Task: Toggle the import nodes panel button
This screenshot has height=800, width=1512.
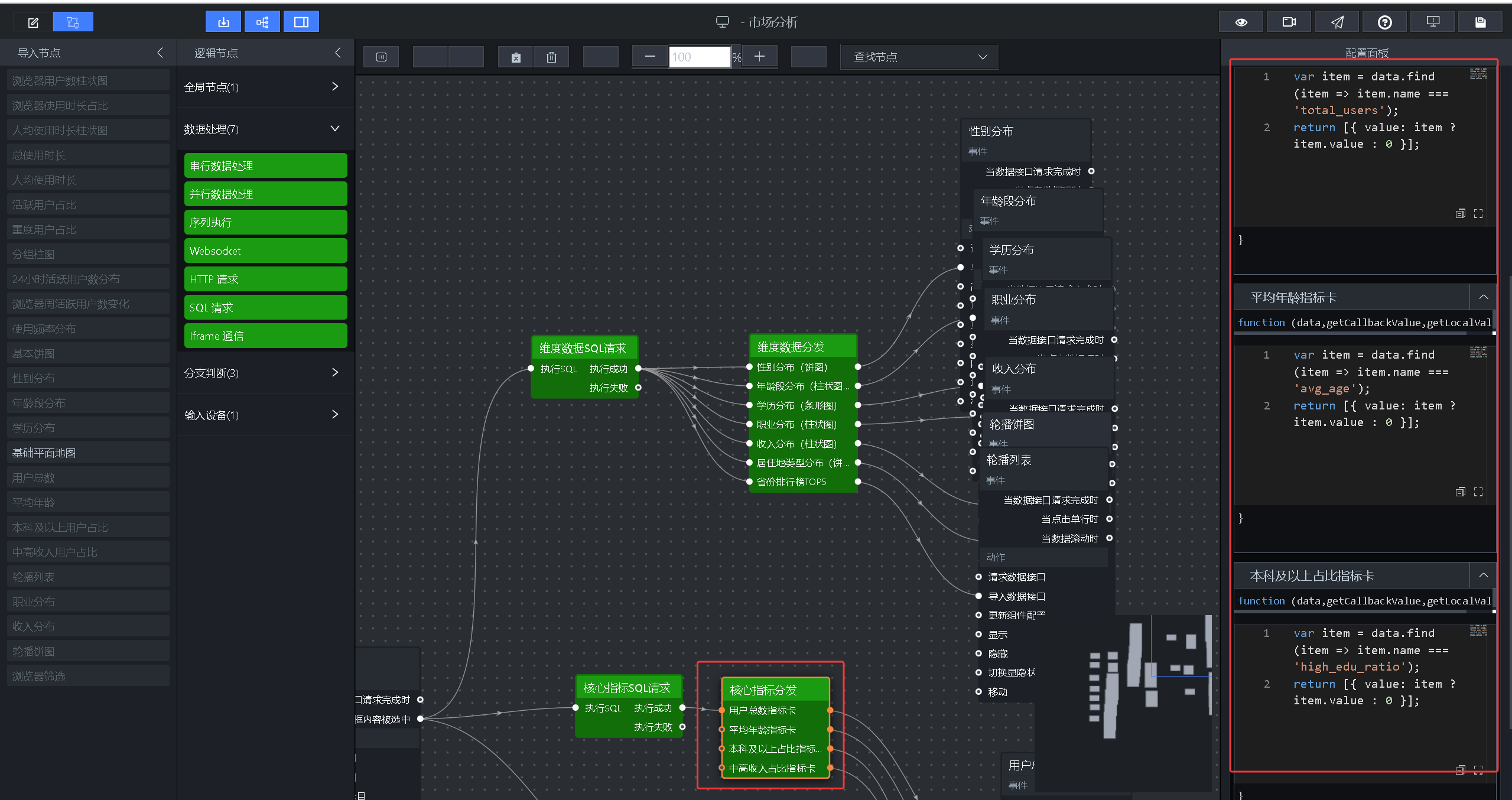Action: tap(223, 22)
